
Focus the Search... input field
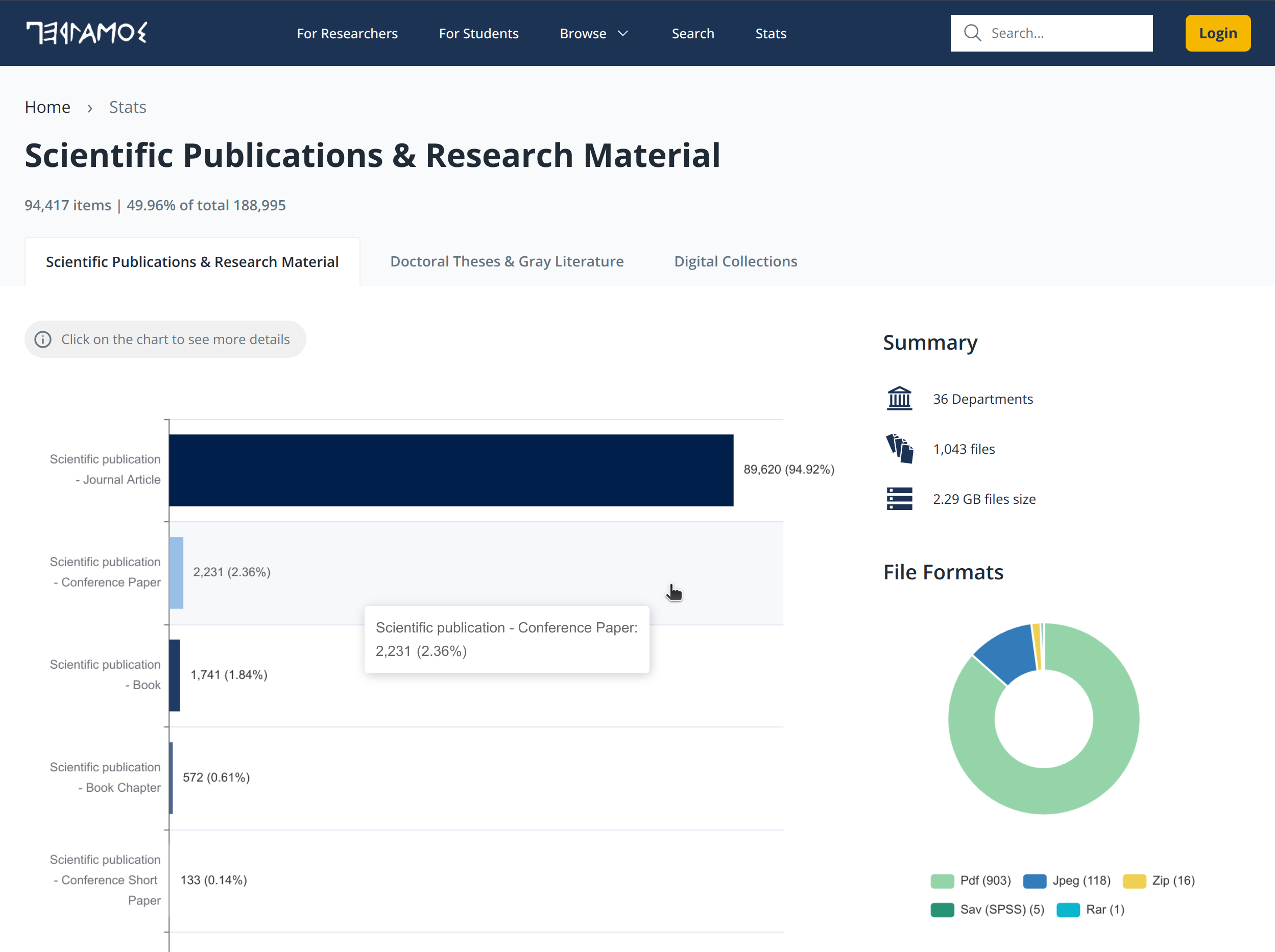1051,33
